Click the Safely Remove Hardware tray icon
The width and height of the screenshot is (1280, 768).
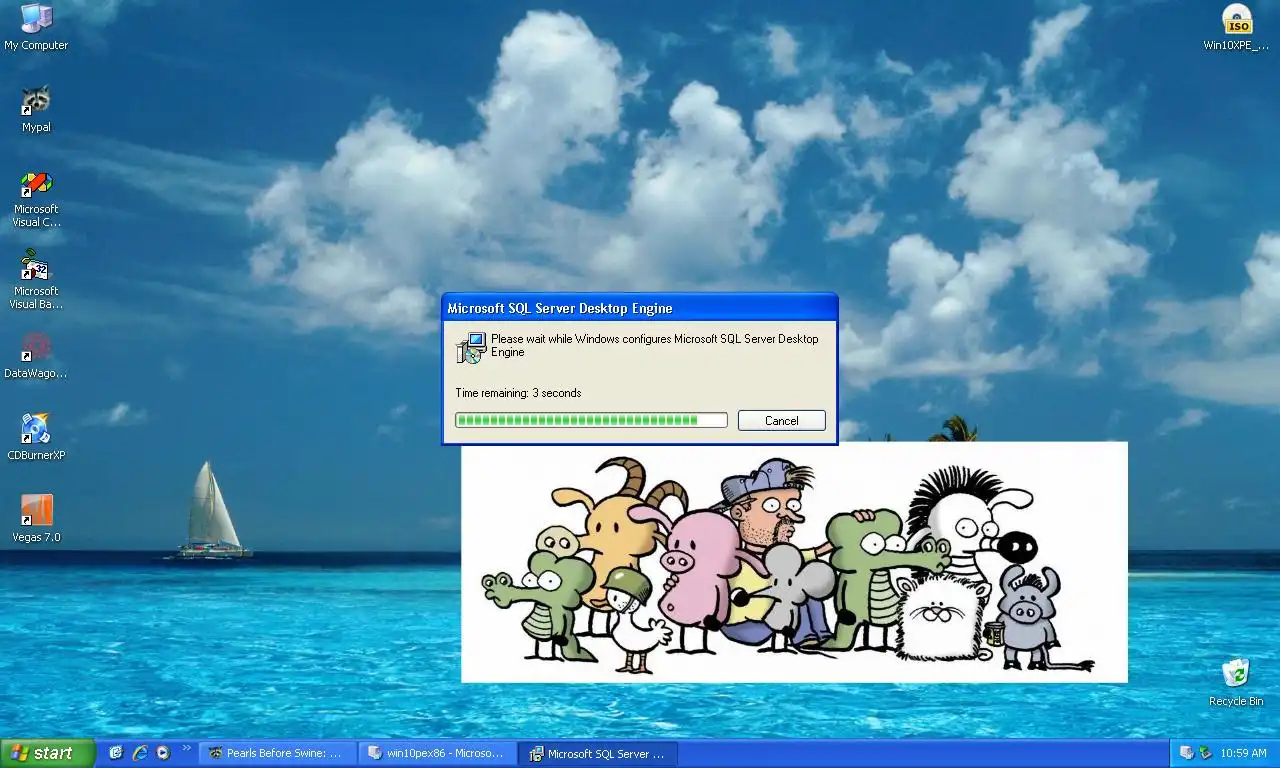pos(1205,753)
